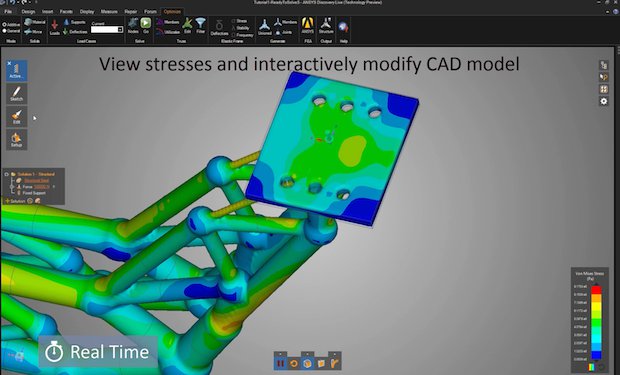
Task: Click the third icon in the right viewport toolbar
Action: [x=604, y=89]
